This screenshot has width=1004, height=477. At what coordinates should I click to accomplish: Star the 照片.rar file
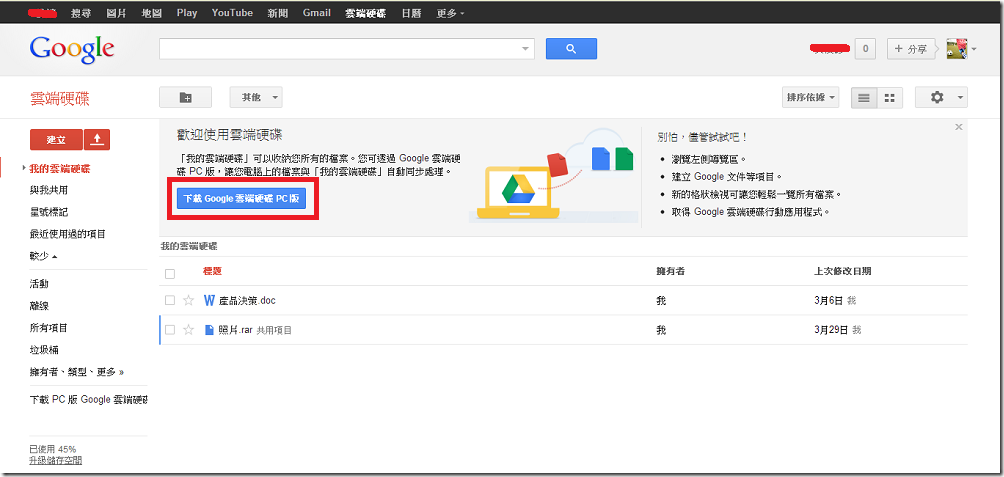click(189, 330)
